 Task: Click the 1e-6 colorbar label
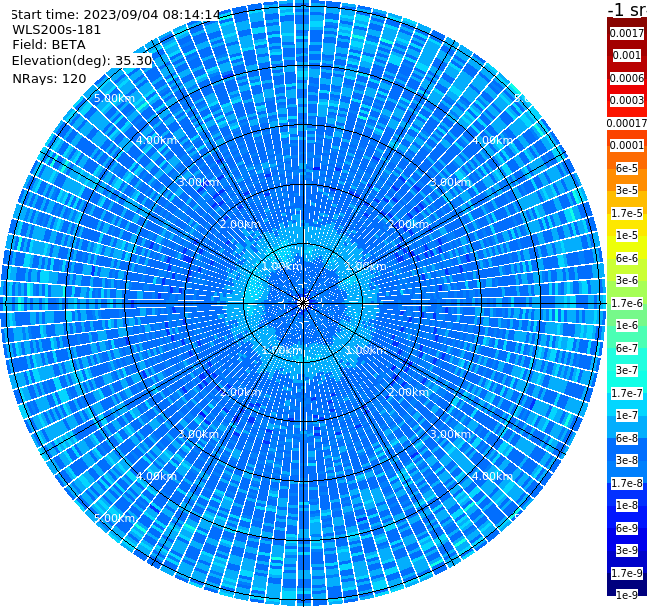[x=627, y=325]
